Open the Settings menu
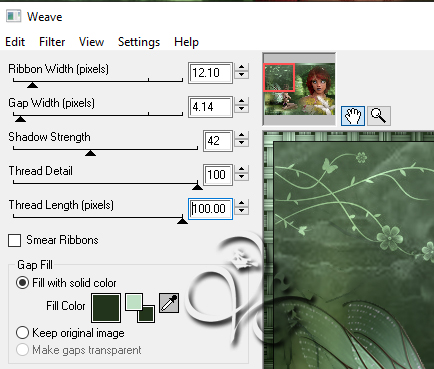 tap(139, 42)
